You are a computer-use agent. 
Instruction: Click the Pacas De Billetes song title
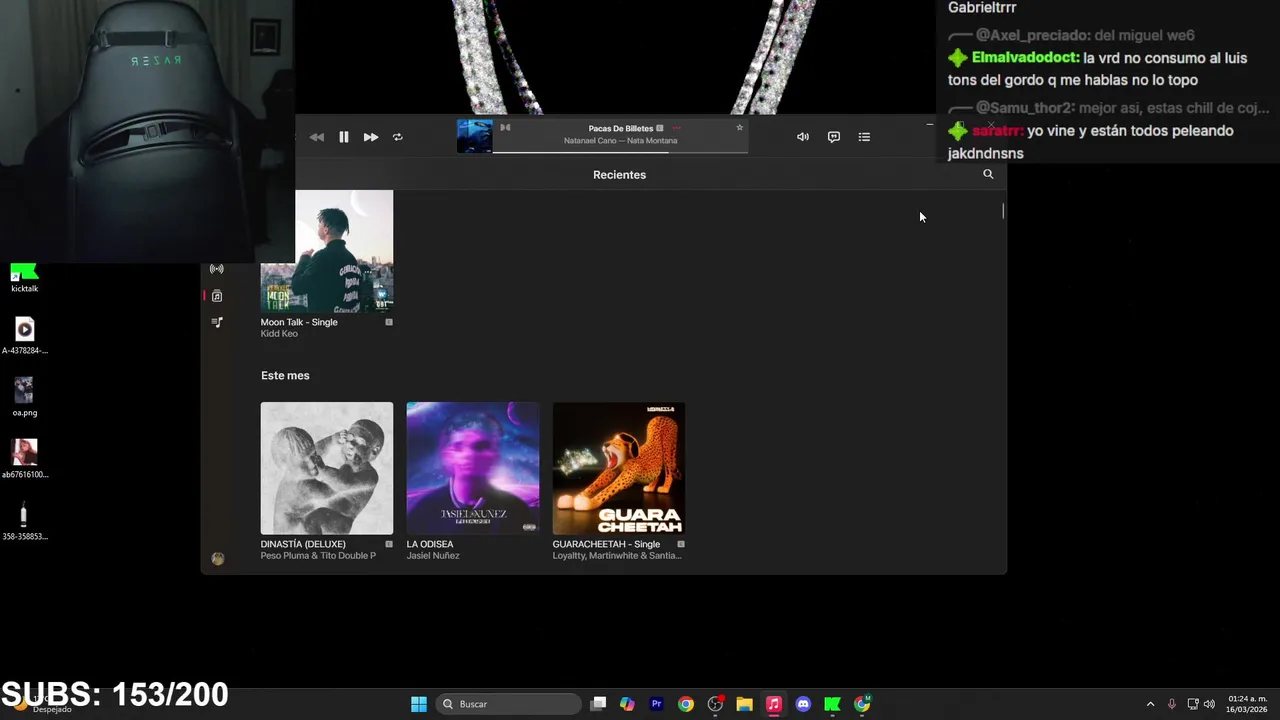(621, 128)
